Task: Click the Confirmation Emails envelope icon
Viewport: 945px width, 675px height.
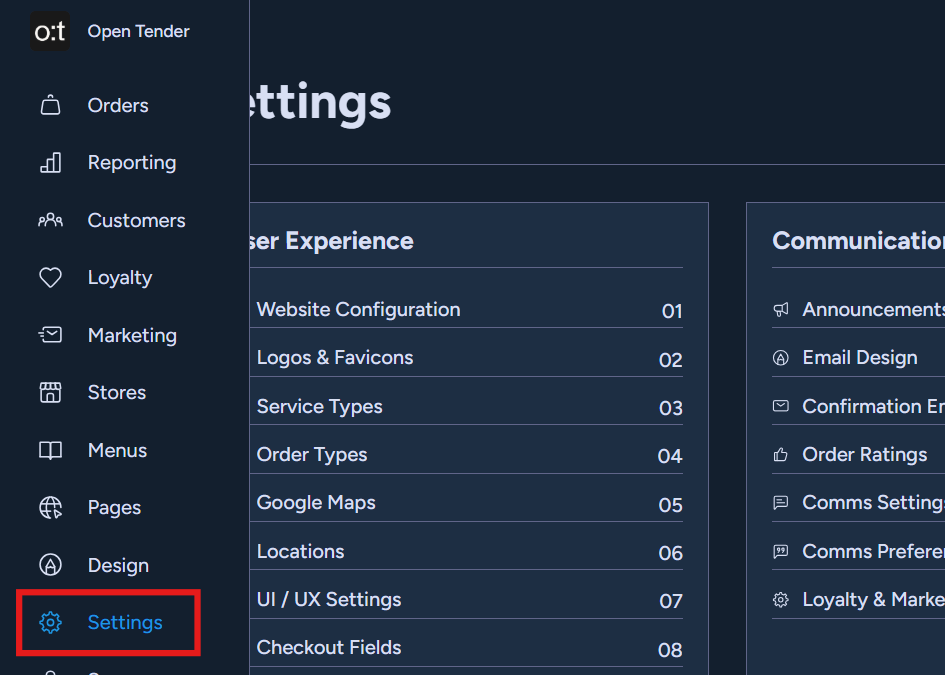Action: tap(780, 406)
